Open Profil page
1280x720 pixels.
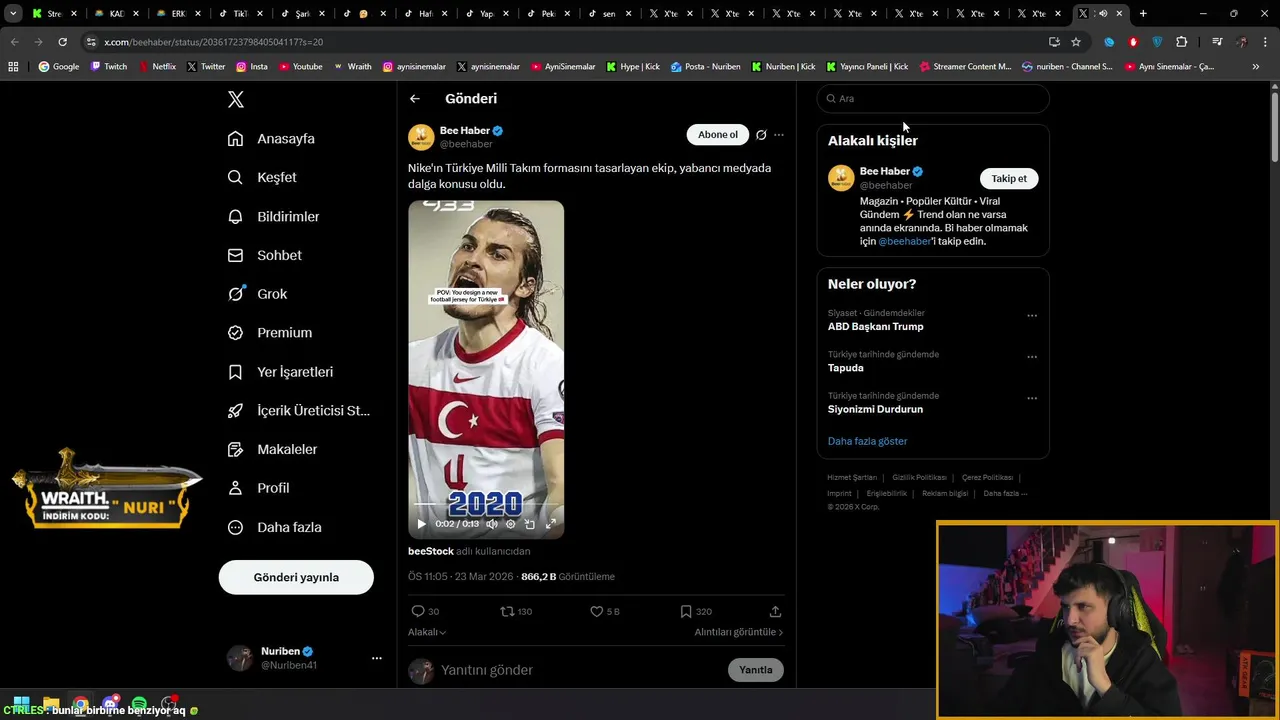point(258,488)
